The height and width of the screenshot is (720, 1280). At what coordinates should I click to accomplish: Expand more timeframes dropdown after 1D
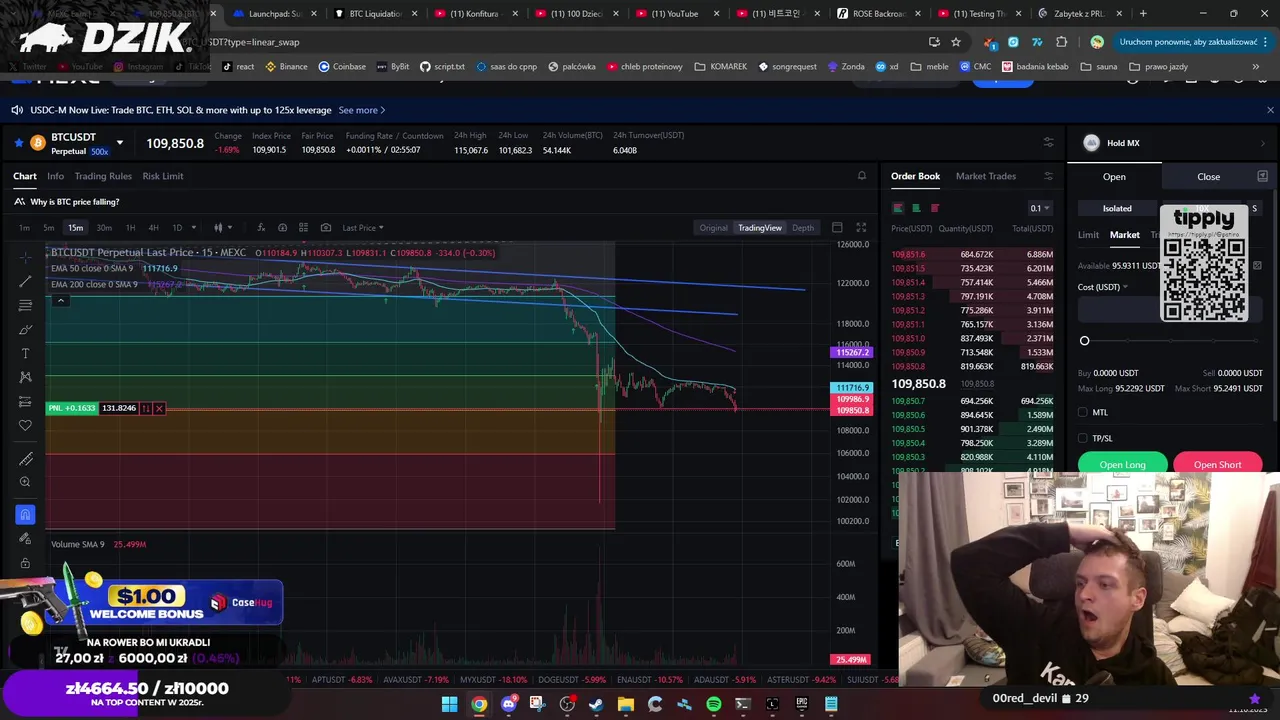[x=194, y=228]
